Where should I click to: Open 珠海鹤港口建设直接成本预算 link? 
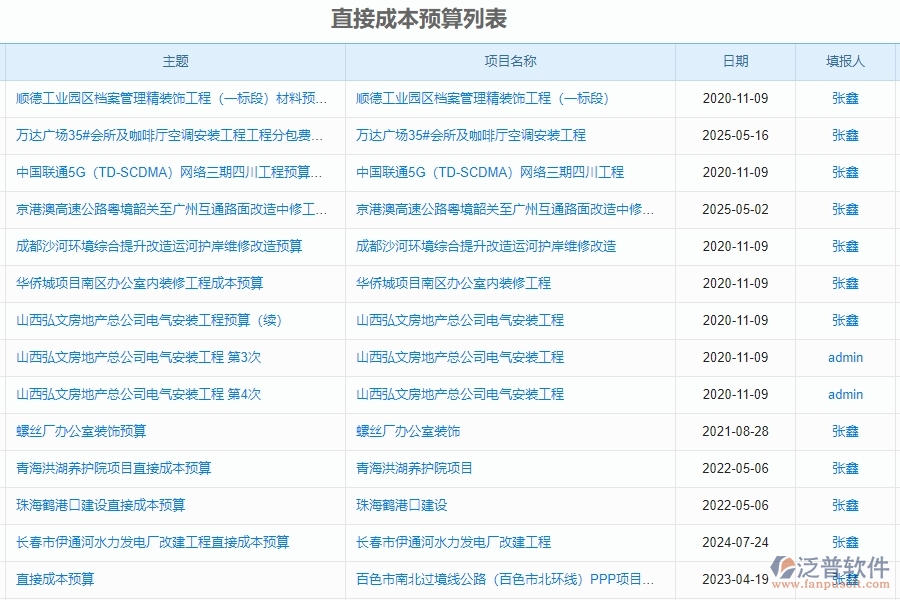pos(103,505)
